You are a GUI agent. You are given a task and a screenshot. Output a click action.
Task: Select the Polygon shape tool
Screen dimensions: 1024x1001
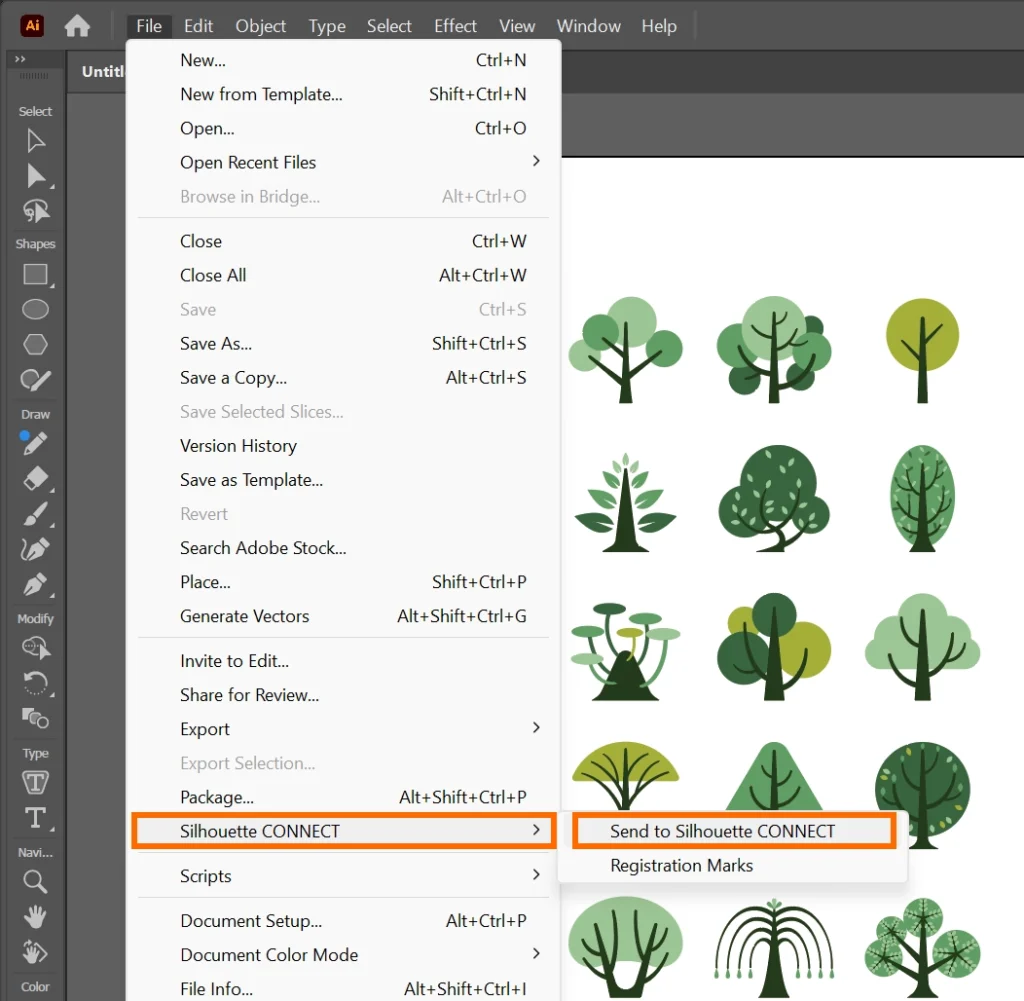tap(36, 345)
